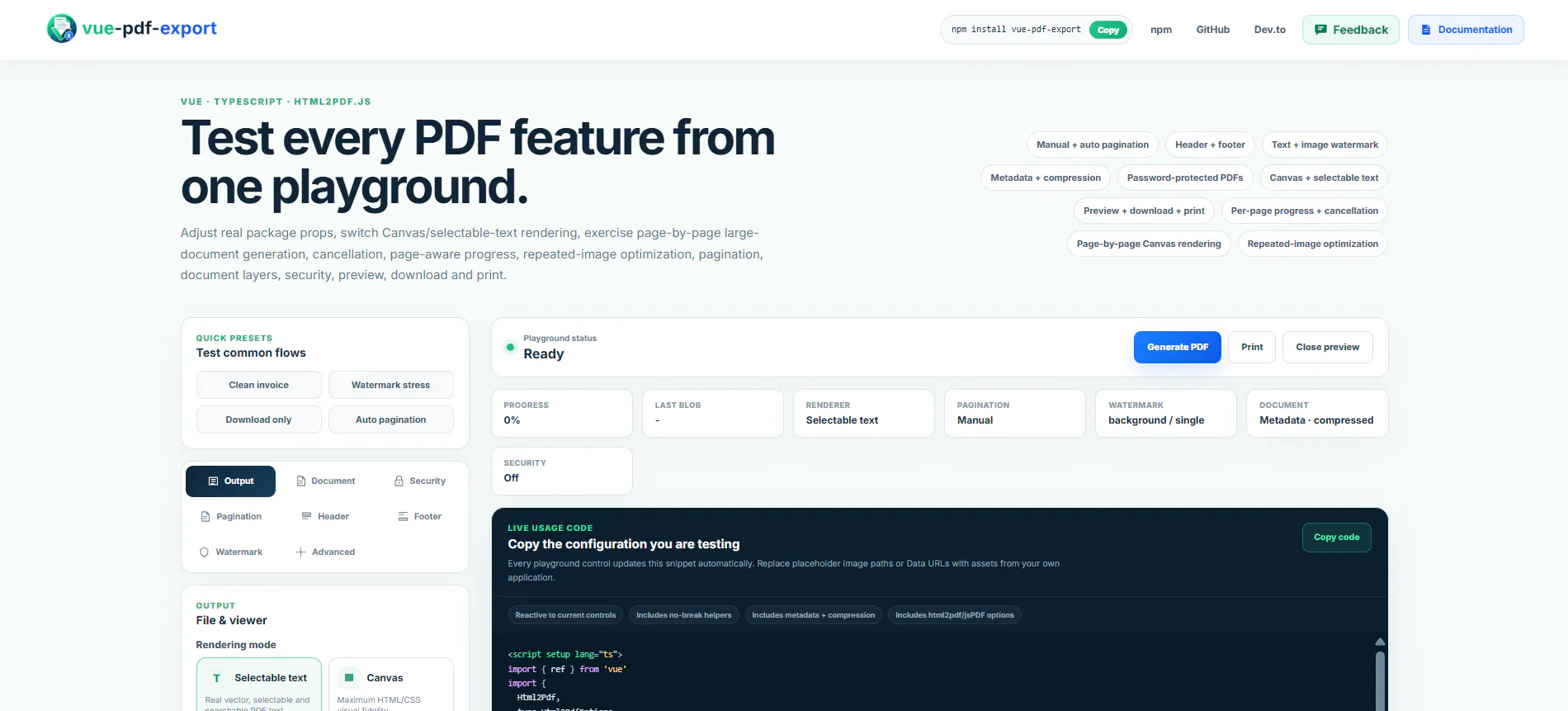The image size is (1568, 711).
Task: Click the Close preview button
Action: point(1327,347)
